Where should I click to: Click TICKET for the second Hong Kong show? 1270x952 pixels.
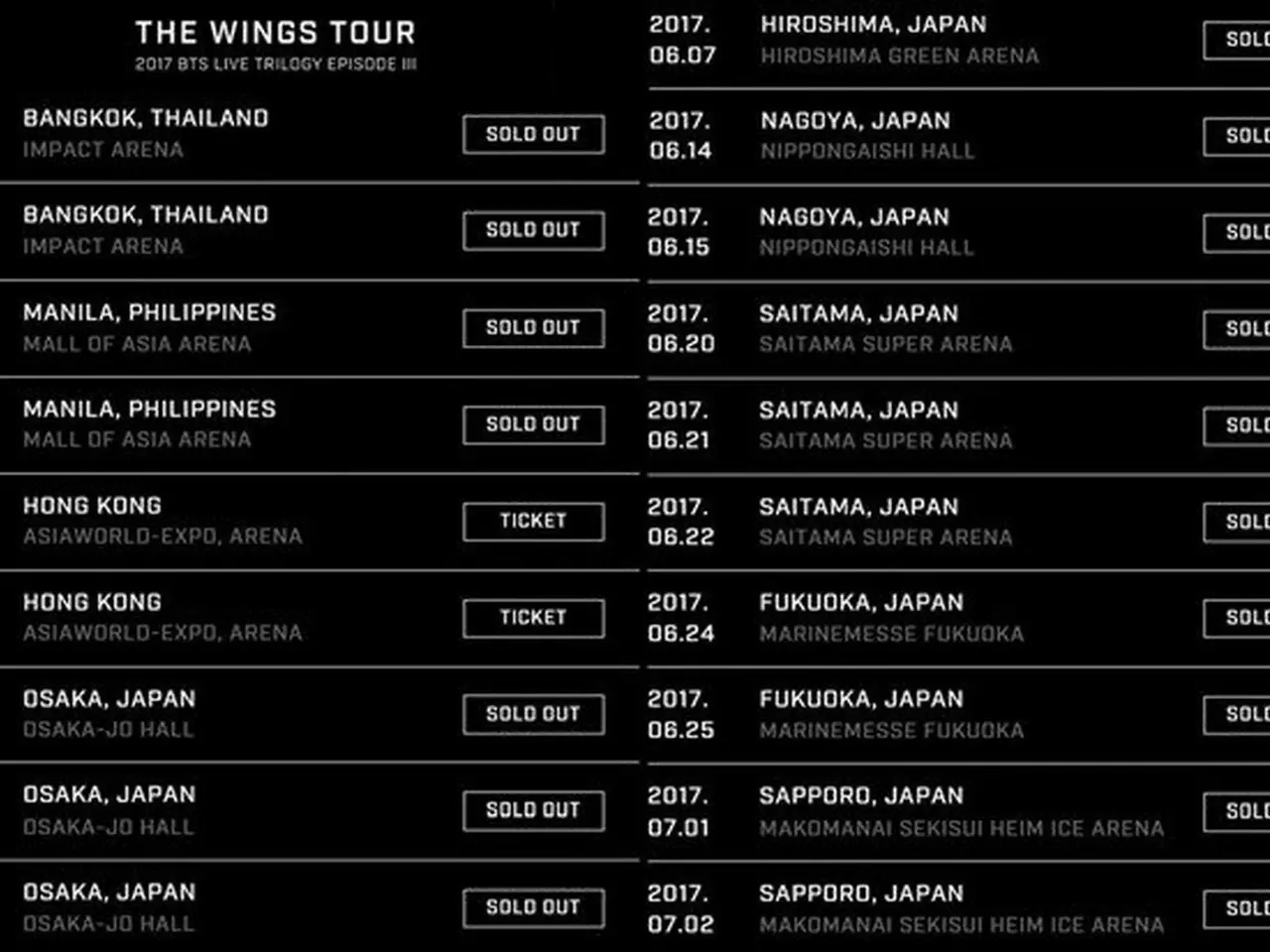533,617
